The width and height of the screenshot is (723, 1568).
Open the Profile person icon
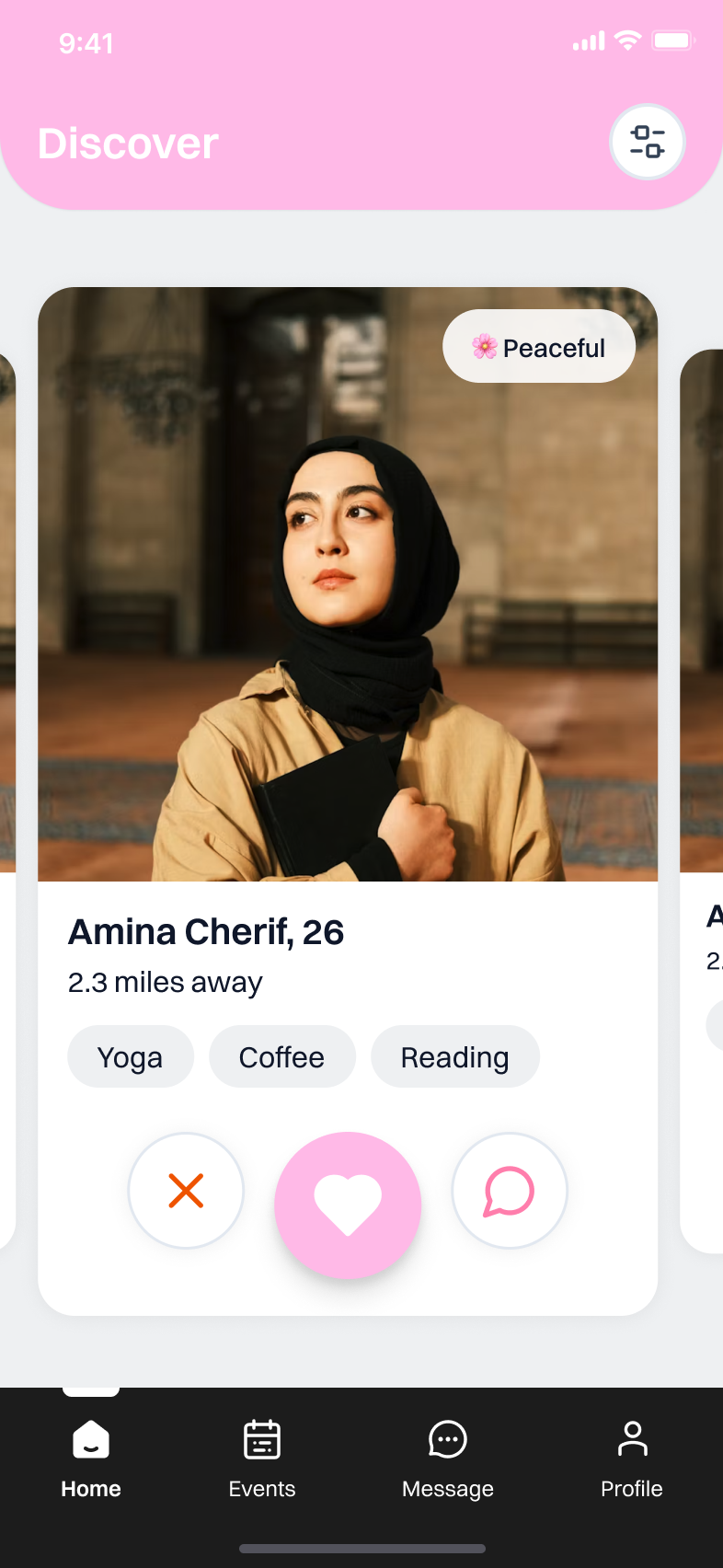[x=632, y=1439]
